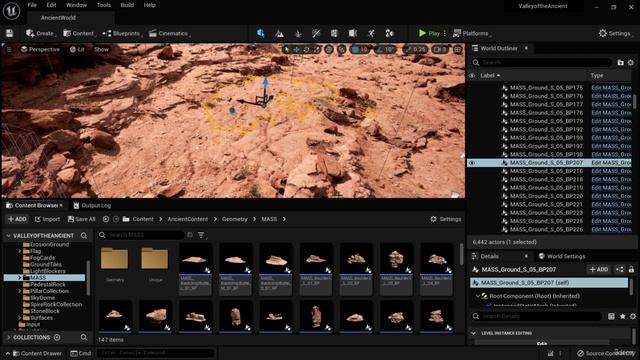Select the viewport Scale tool

(x=316, y=50)
